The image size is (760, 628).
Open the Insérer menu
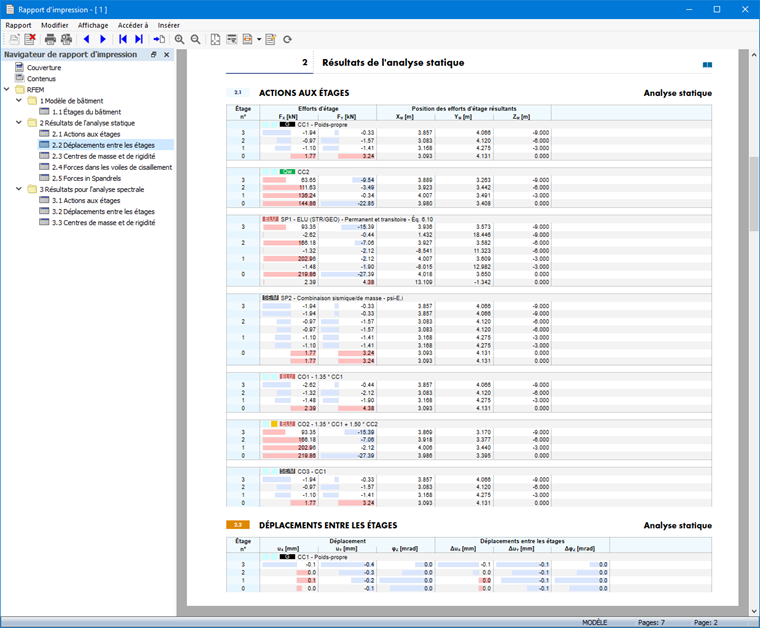pos(169,25)
